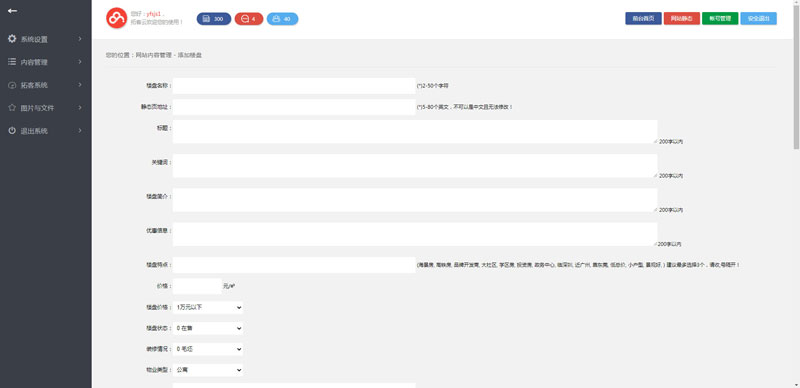Click the green 帐号管理 button
The height and width of the screenshot is (388, 800).
pos(720,18)
